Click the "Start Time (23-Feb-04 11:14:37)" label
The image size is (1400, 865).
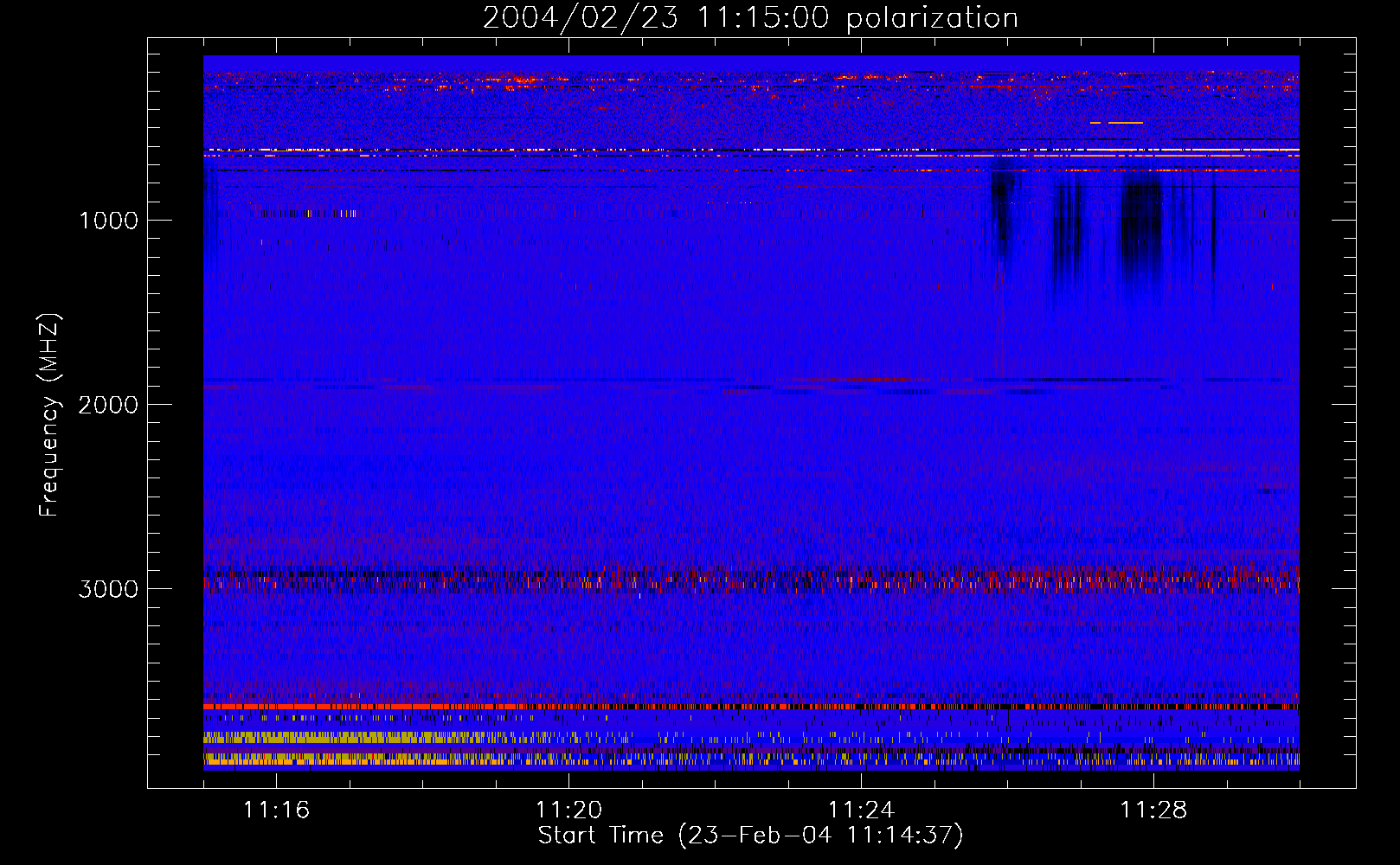pyautogui.click(x=750, y=836)
